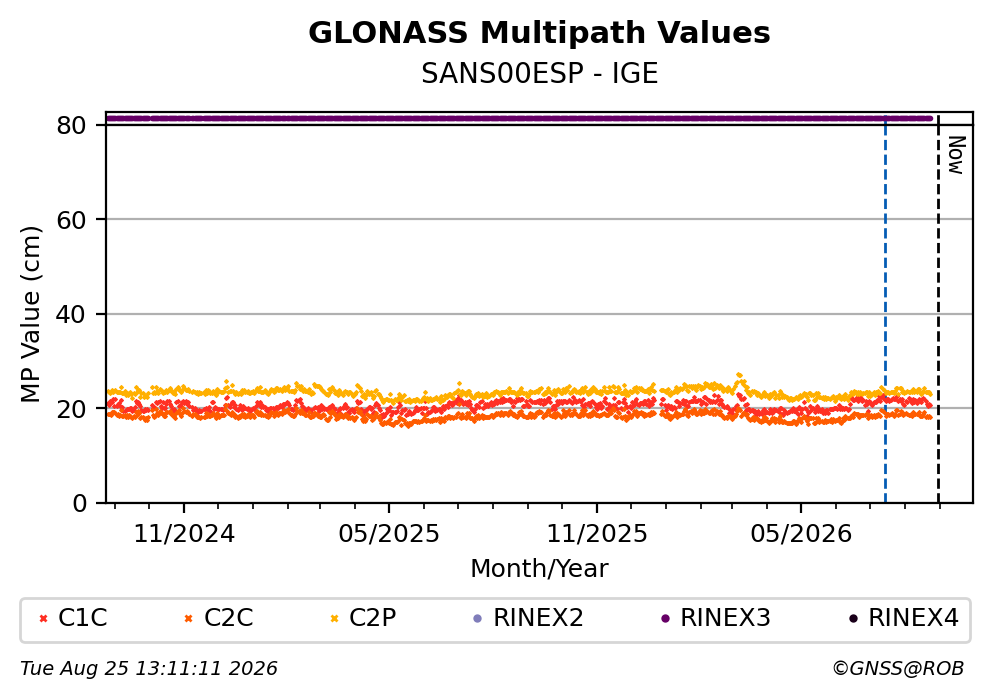Click the ©GNSS@ROB credit text
The width and height of the screenshot is (993, 699).
[898, 669]
